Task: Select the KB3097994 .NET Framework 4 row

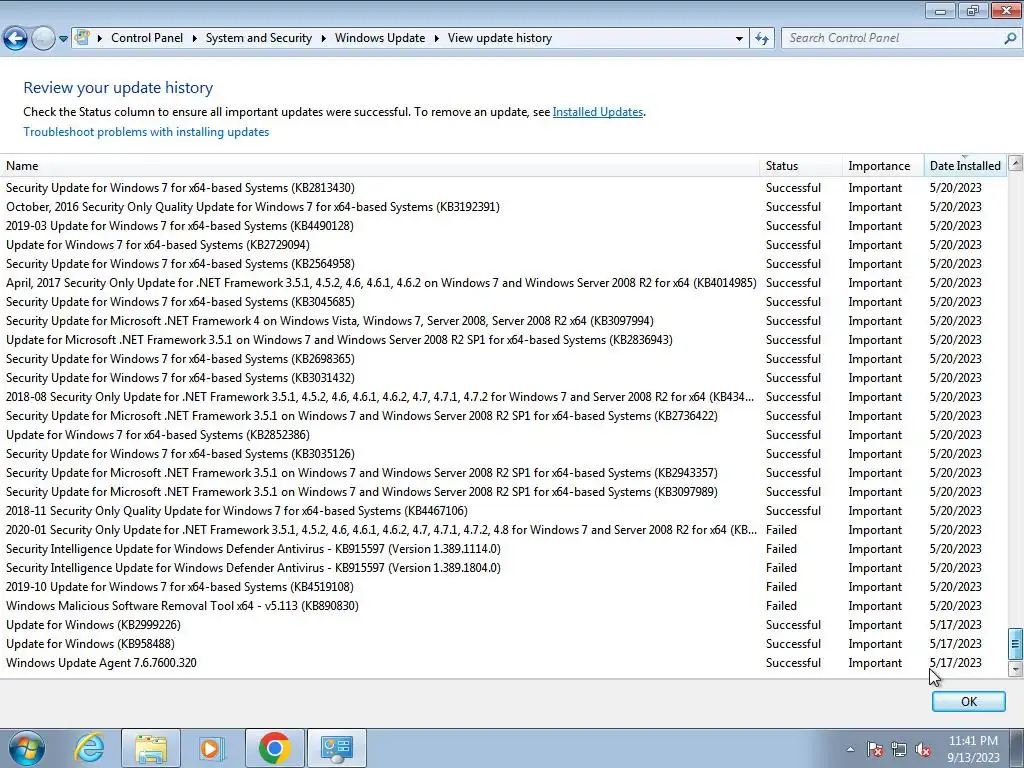Action: [503, 321]
